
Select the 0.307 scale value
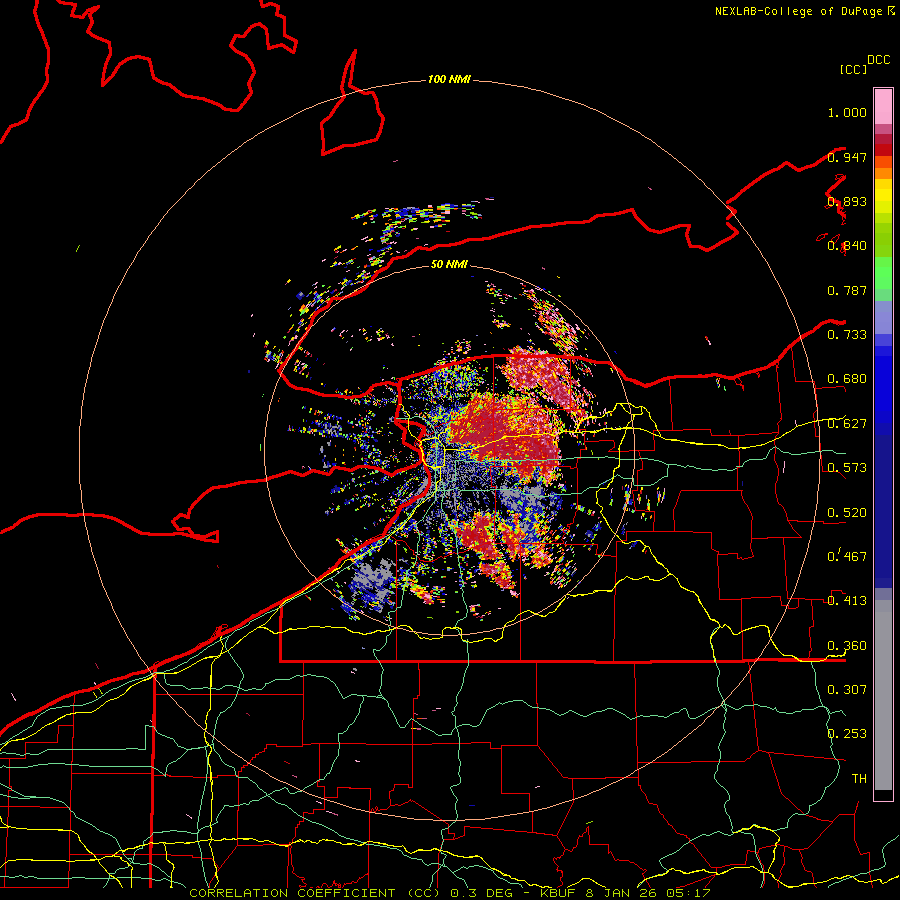[x=847, y=690]
